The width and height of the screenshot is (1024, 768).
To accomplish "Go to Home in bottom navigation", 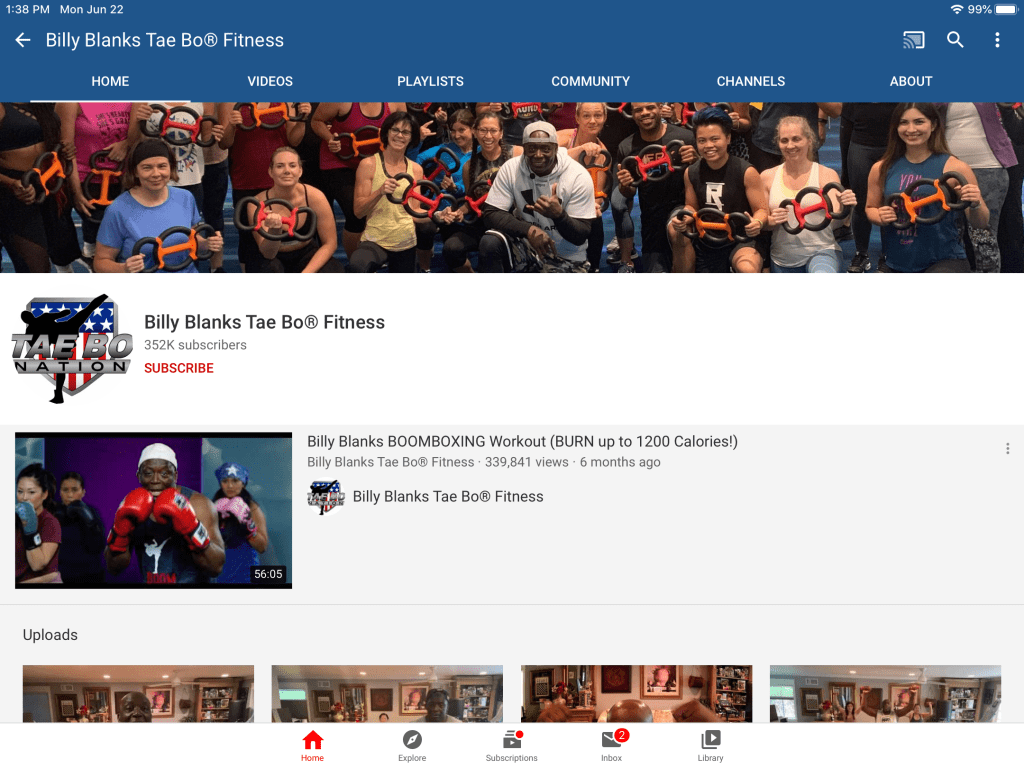I will (312, 745).
